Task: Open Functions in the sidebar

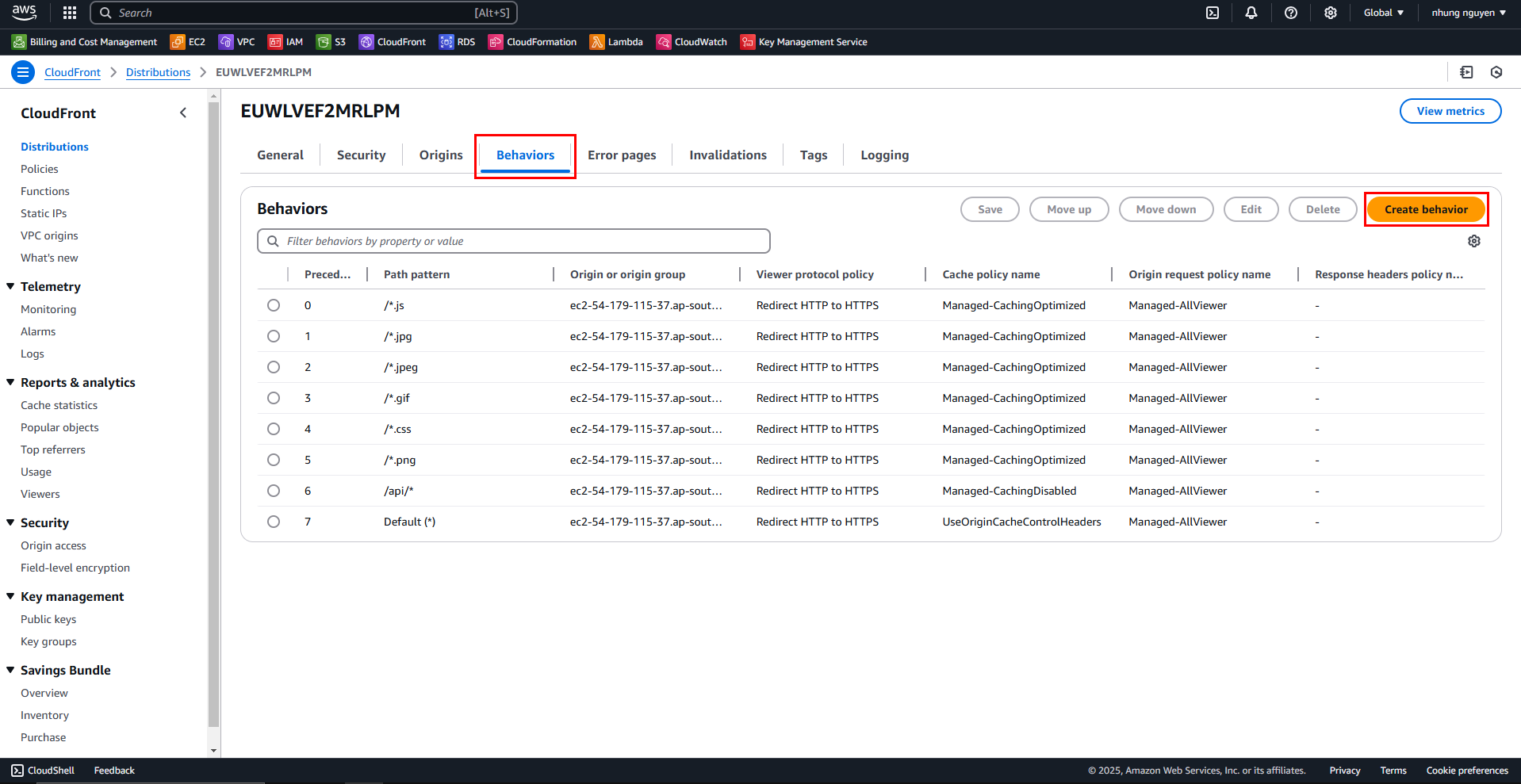Action: tap(45, 191)
